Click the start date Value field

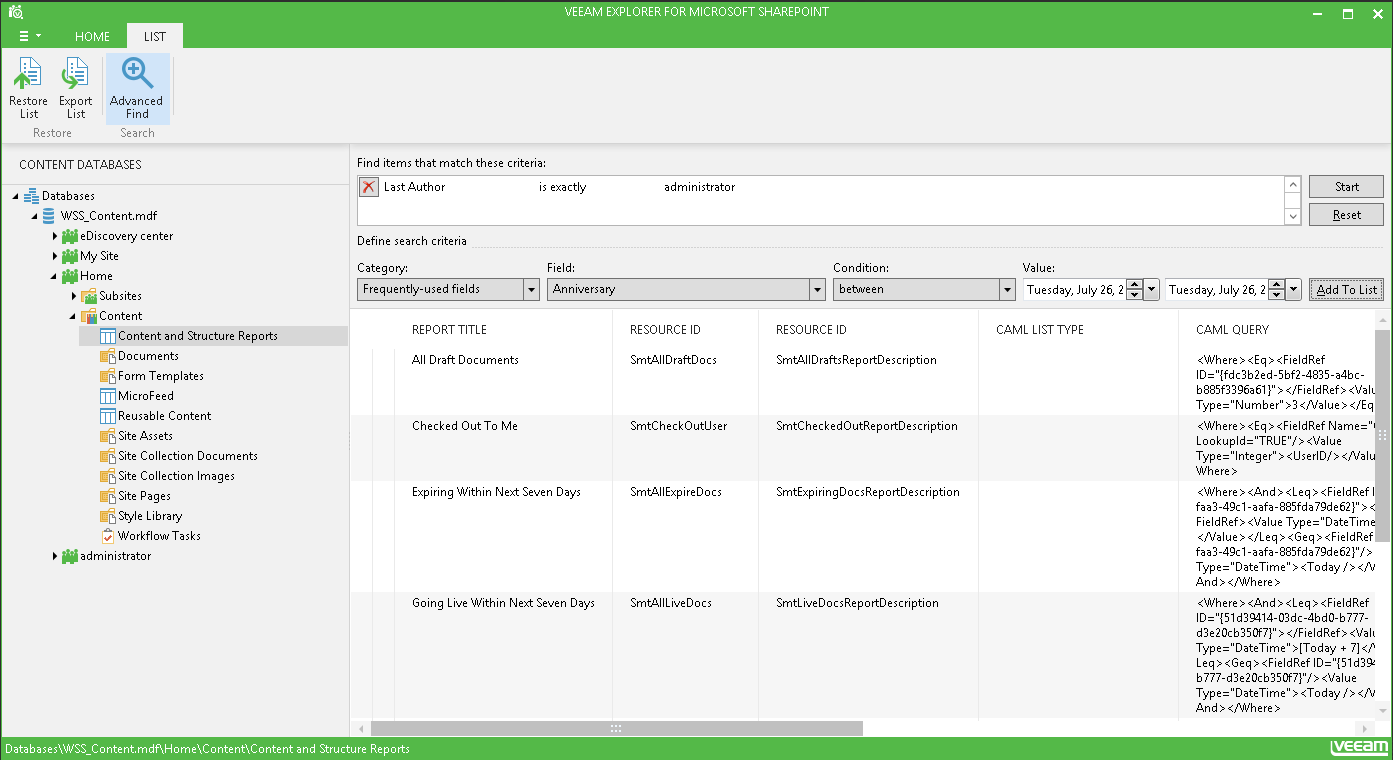point(1073,289)
